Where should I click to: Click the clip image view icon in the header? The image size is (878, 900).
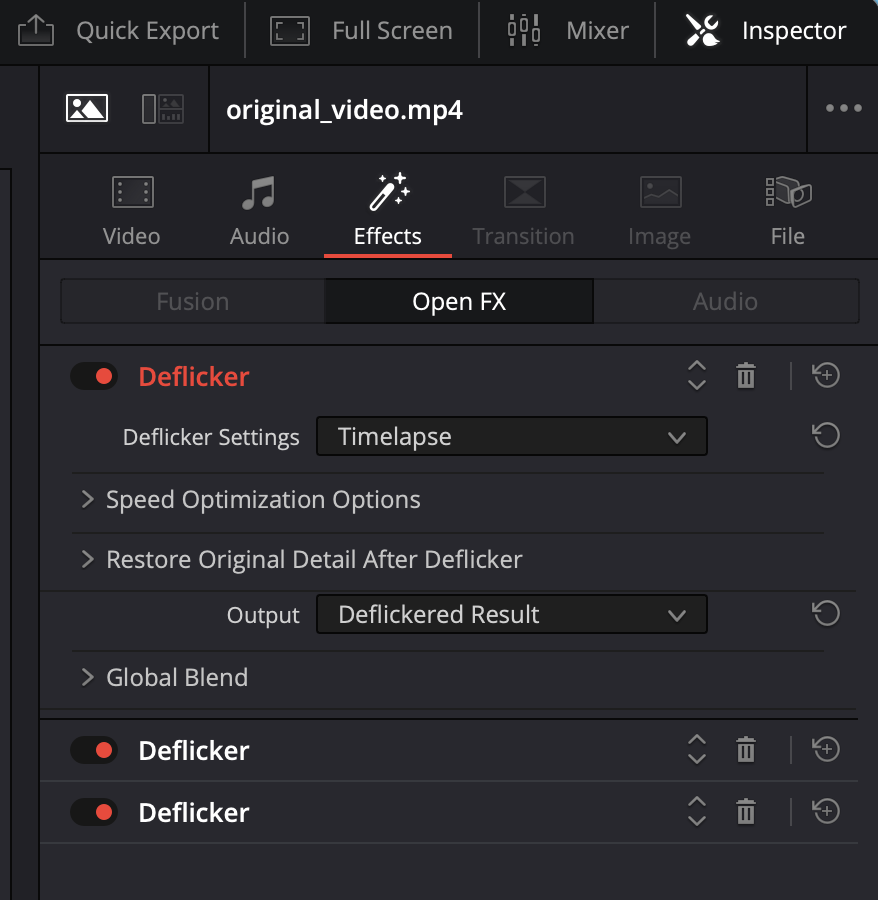tap(87, 109)
